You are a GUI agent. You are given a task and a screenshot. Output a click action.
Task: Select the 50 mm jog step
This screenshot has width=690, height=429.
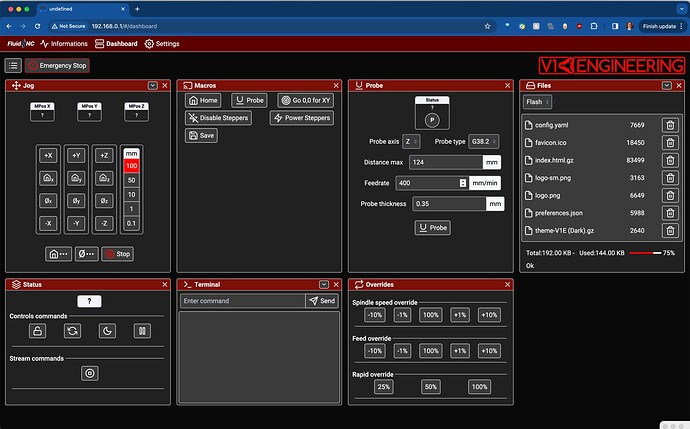coord(131,180)
